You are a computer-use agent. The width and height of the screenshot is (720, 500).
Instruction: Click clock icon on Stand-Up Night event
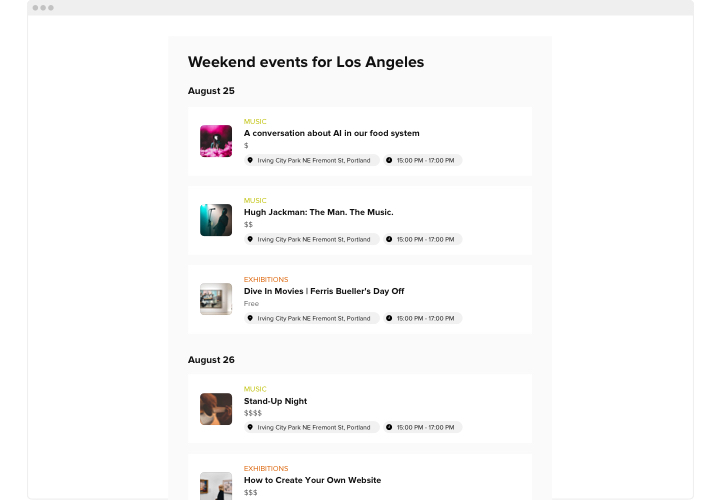[389, 427]
